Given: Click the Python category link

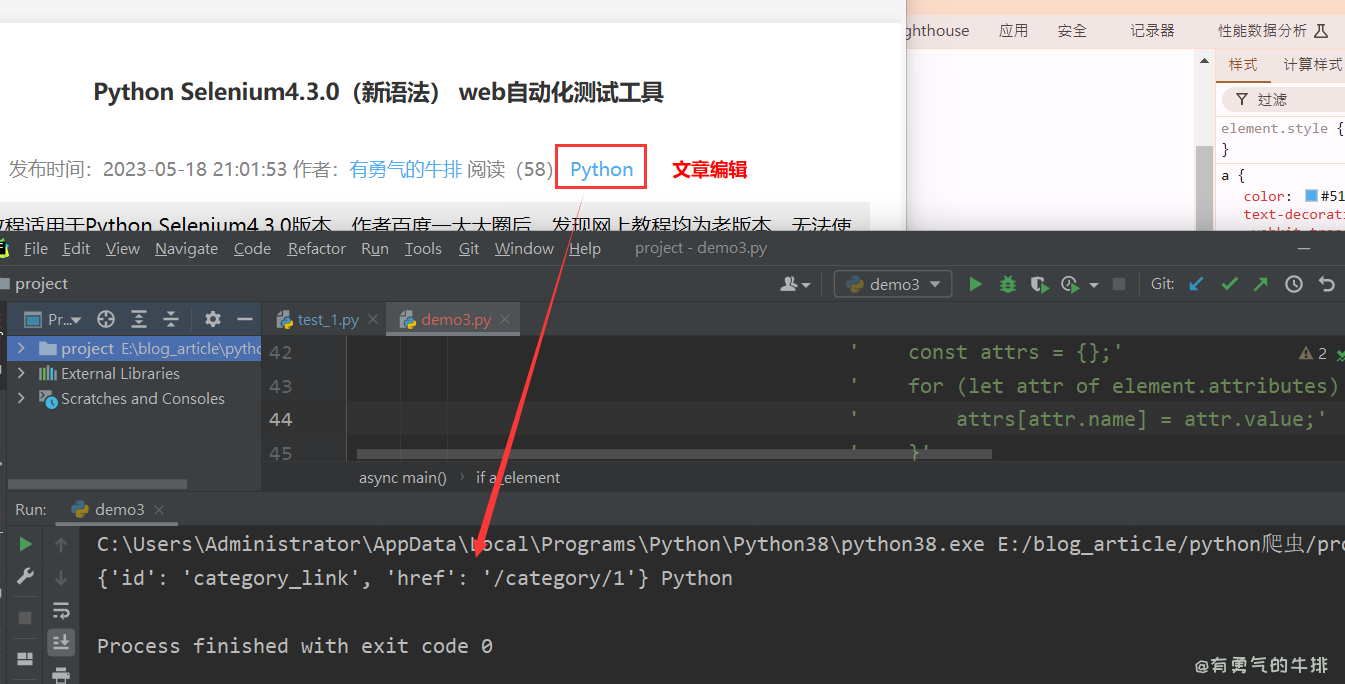Looking at the screenshot, I should tap(601, 169).
